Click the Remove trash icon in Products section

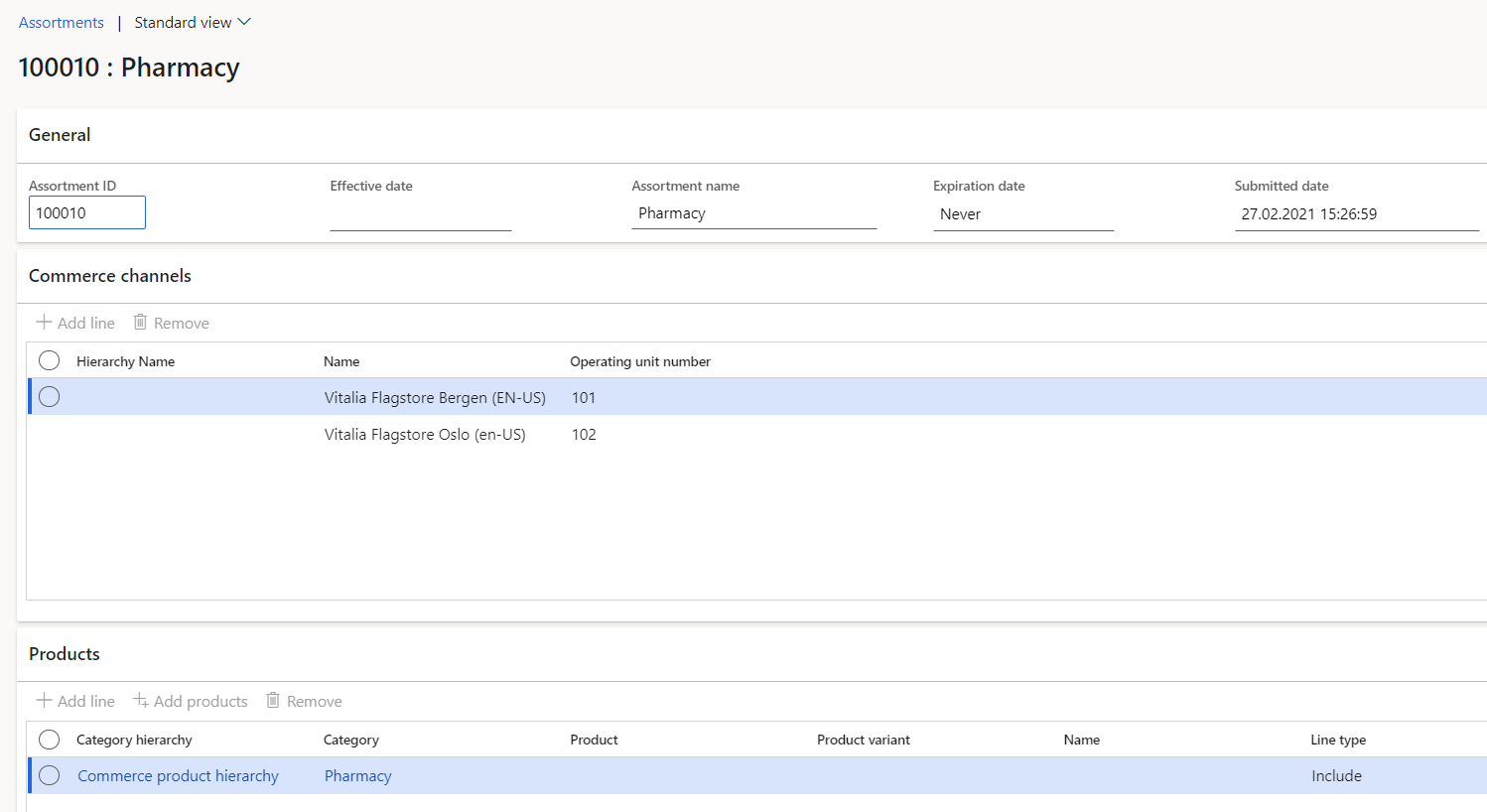click(x=273, y=701)
